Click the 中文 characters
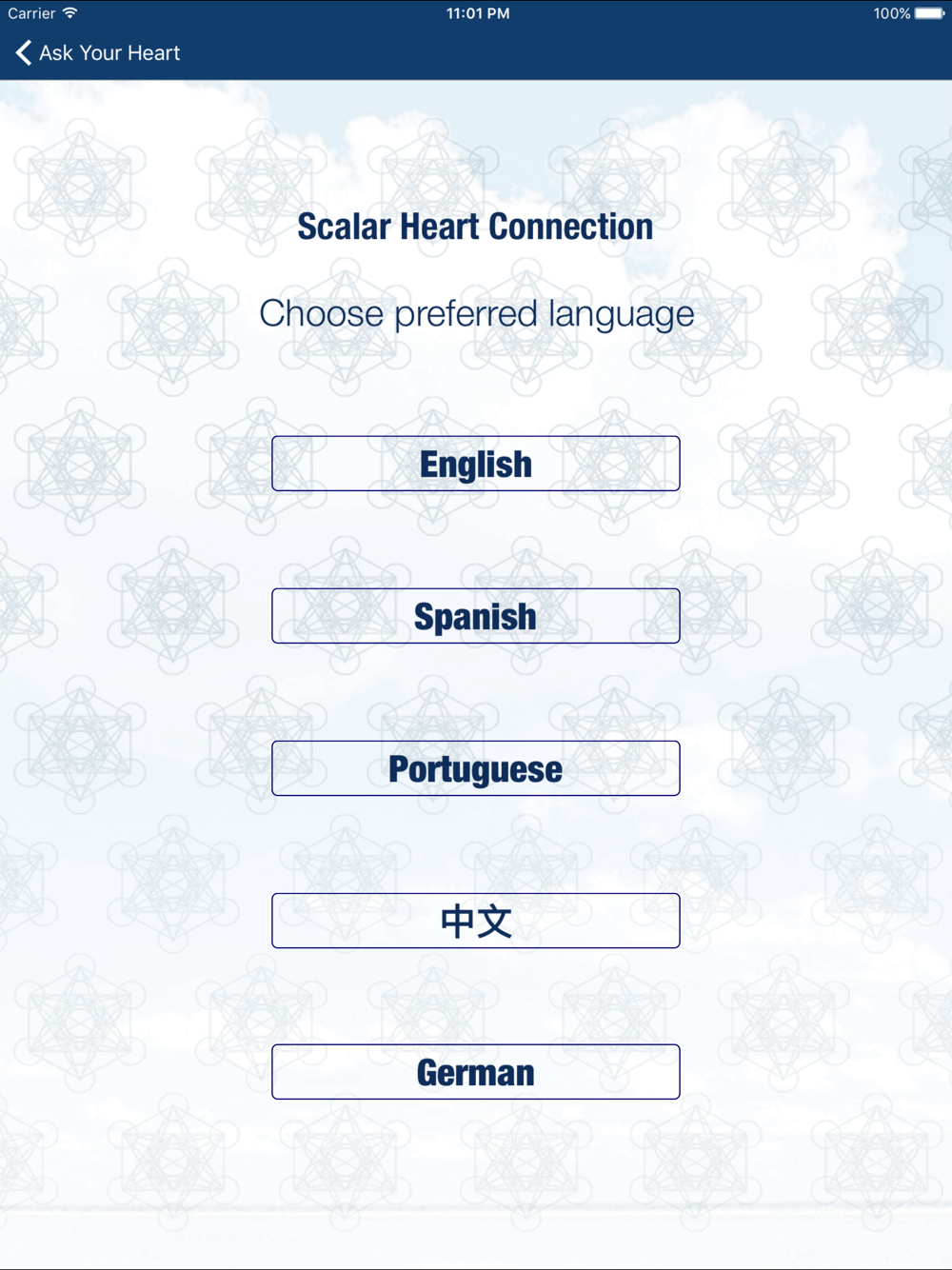The image size is (952, 1270). pos(476,921)
